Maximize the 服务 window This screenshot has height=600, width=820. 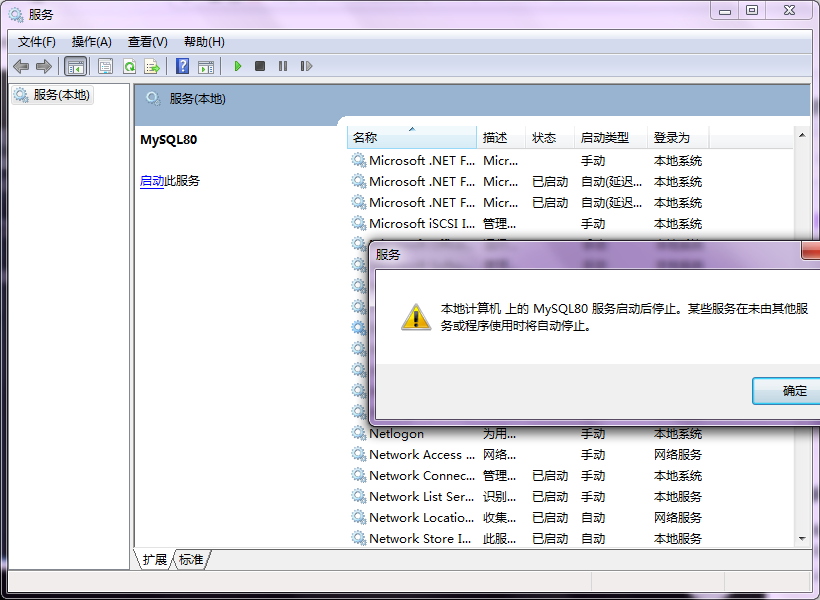[752, 10]
